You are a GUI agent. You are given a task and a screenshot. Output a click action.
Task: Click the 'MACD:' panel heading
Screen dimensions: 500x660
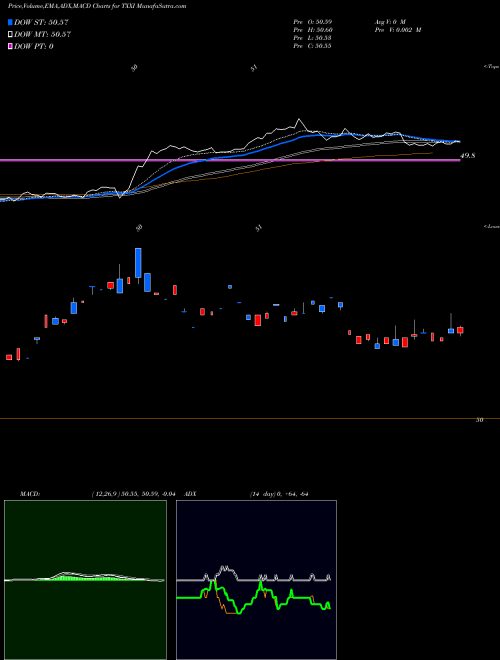(x=30, y=494)
